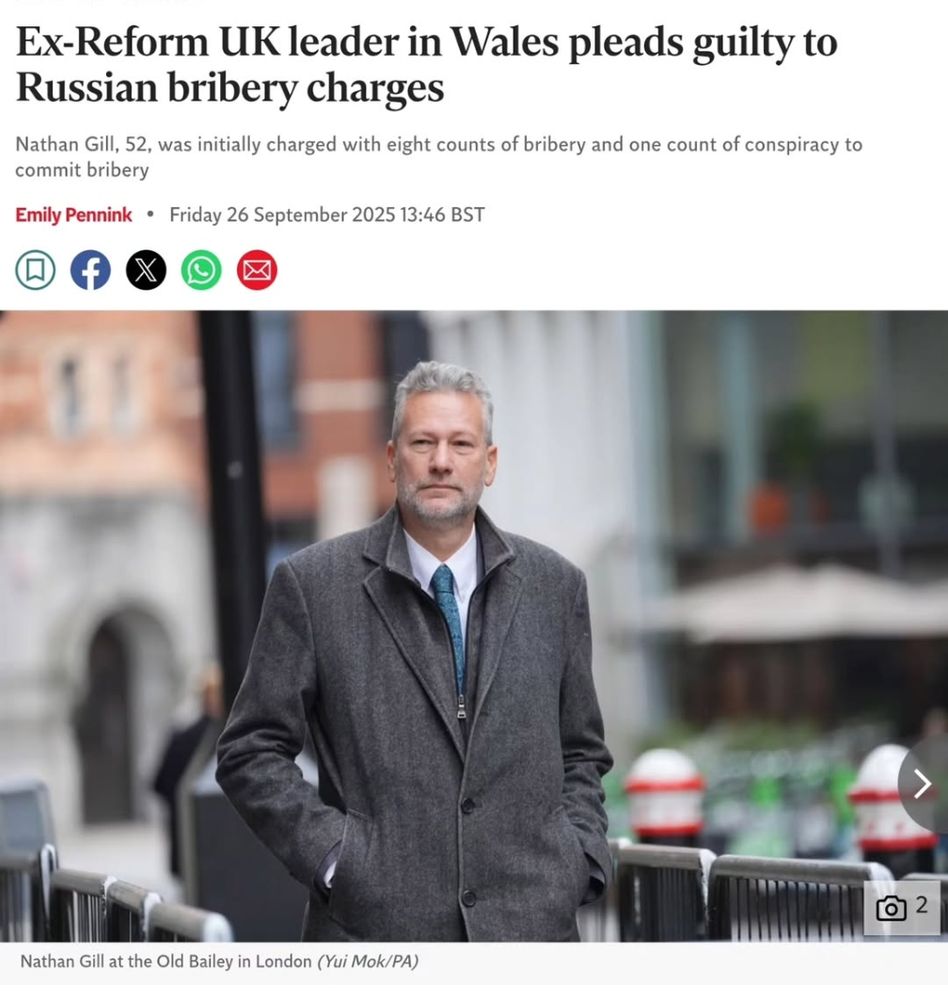Open the main photo of Nathan Gill
This screenshot has height=1000, width=948.
point(474,626)
